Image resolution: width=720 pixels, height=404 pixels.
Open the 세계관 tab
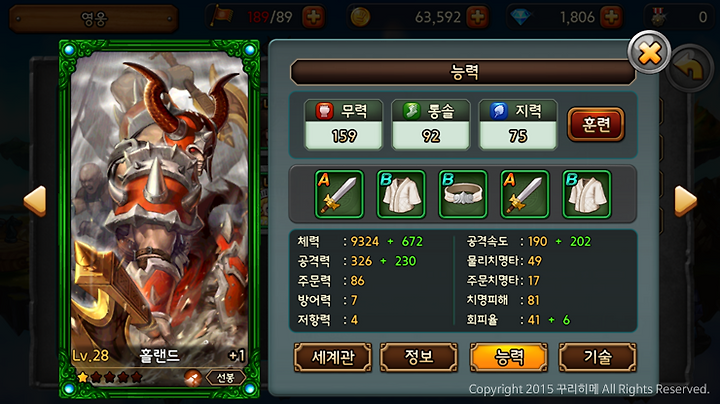point(333,357)
